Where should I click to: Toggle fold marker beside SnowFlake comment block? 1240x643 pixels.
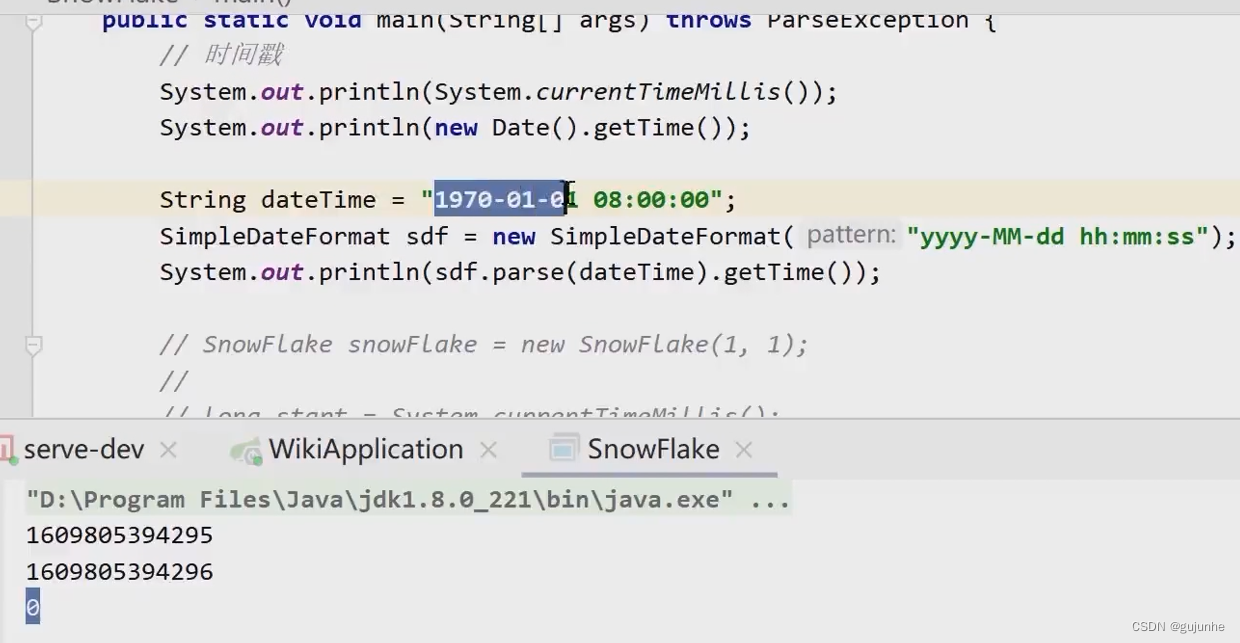tap(33, 346)
